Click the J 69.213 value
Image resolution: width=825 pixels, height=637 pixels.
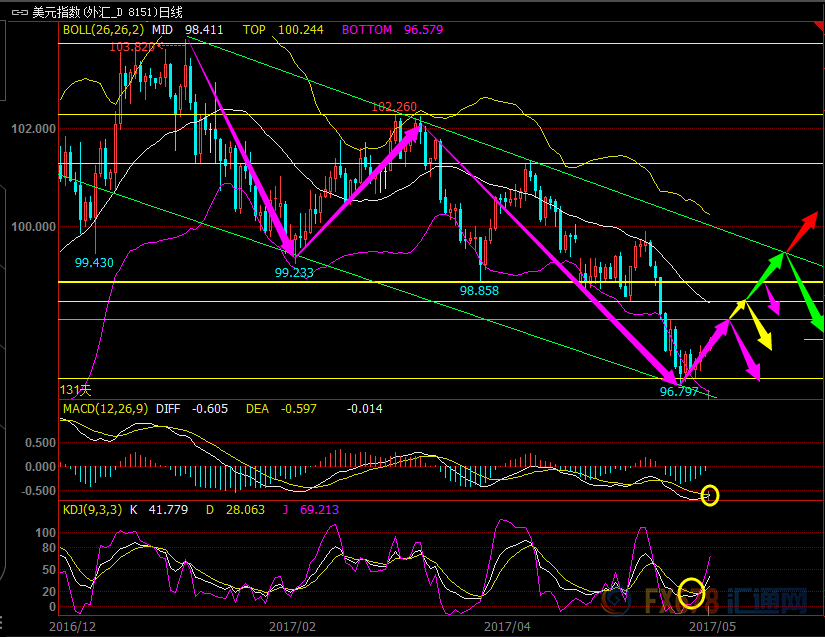click(310, 510)
